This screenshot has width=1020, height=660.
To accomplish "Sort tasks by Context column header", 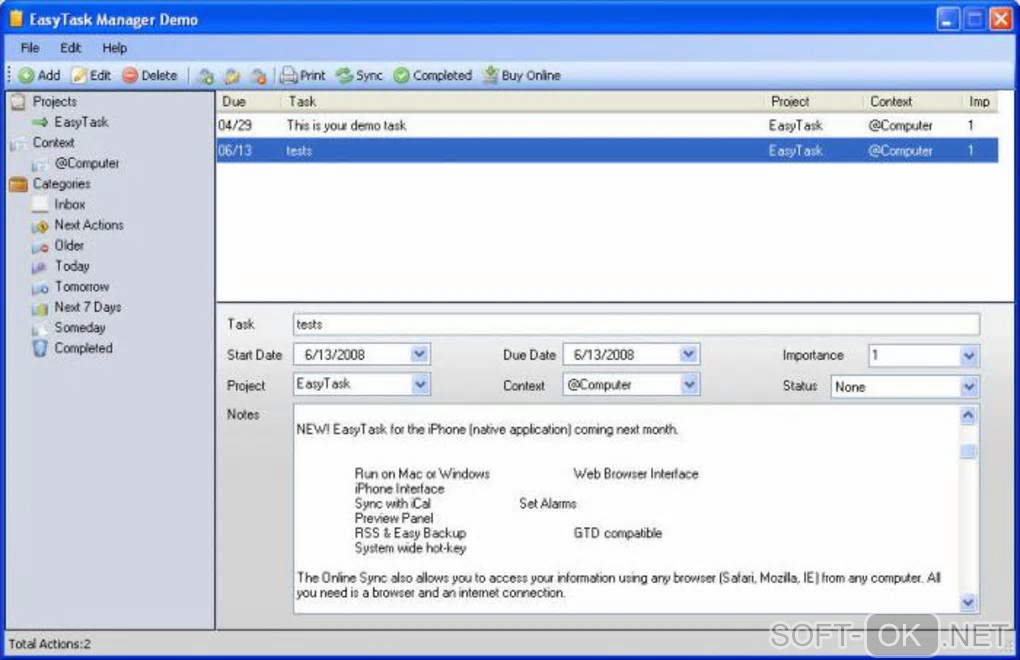I will pyautogui.click(x=913, y=101).
